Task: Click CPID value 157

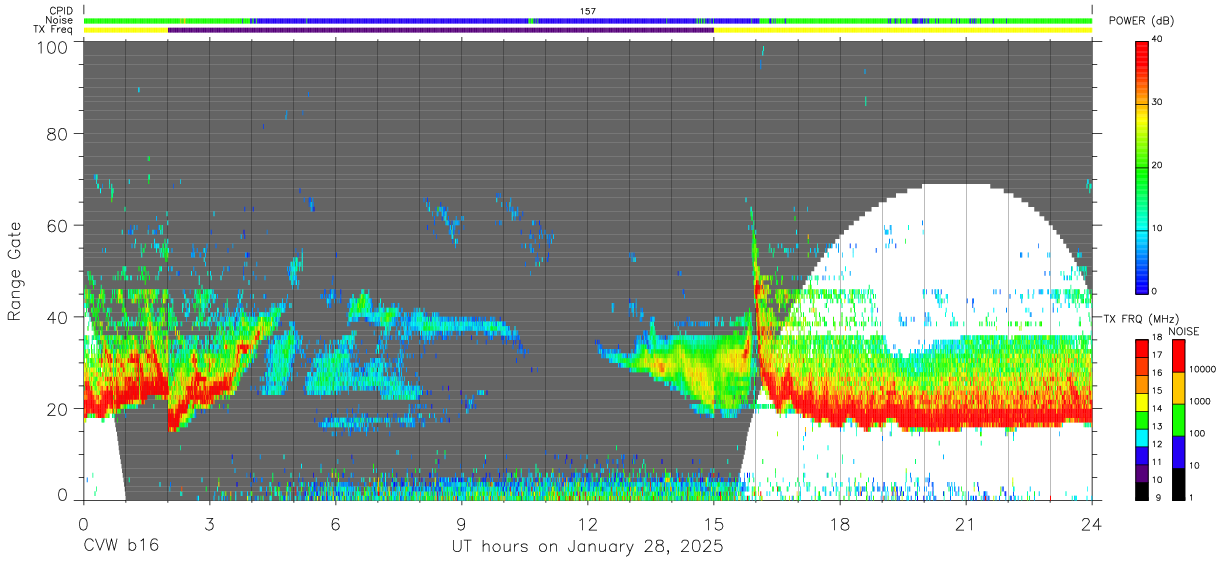Action: click(588, 11)
